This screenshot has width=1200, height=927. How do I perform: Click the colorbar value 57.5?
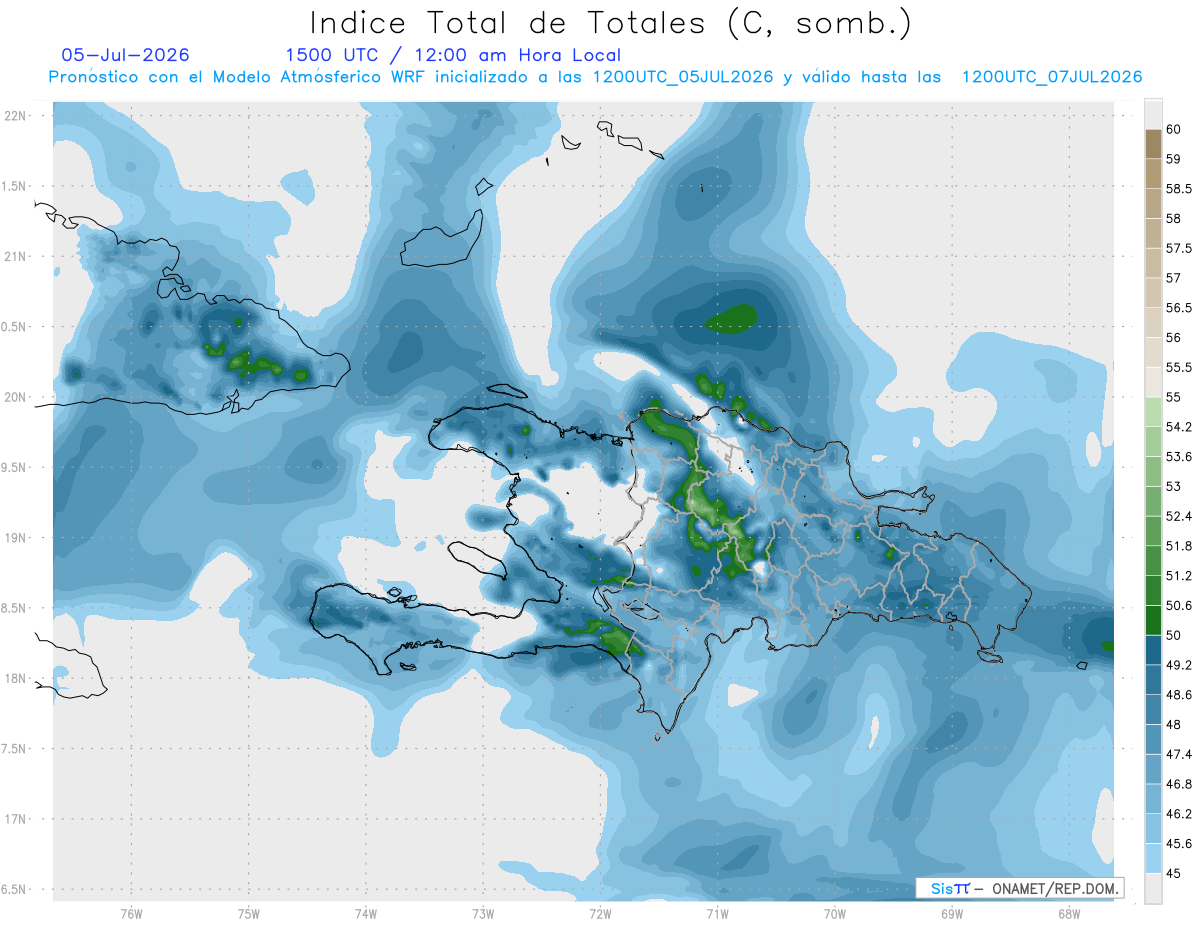(x=1179, y=248)
